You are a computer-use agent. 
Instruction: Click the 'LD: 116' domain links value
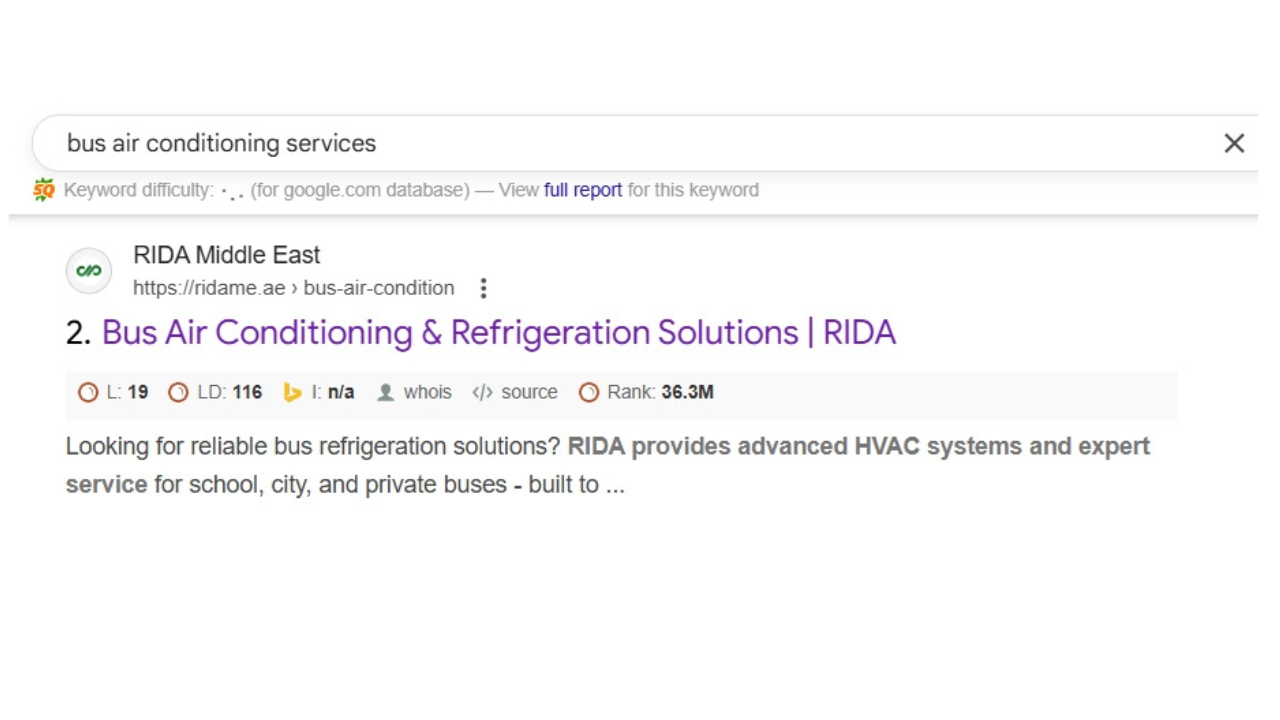[230, 392]
